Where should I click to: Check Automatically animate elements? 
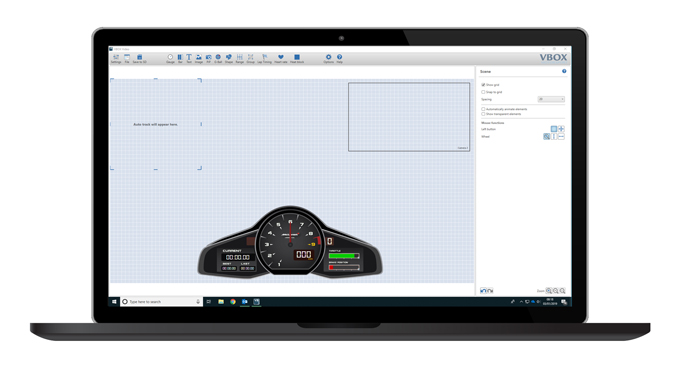(x=483, y=109)
